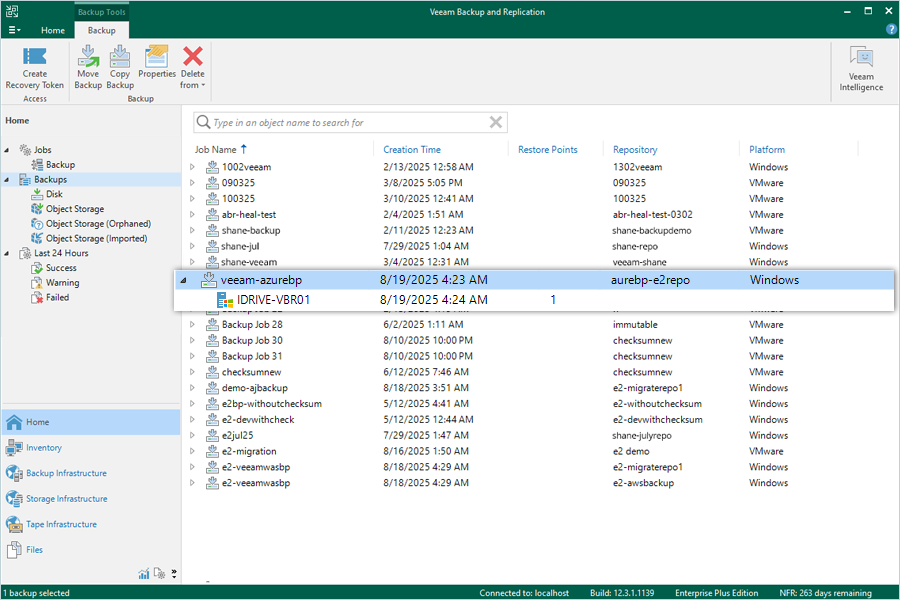
Task: Click the 'Enterprise Plus Edition' status text
Action: coord(716,593)
